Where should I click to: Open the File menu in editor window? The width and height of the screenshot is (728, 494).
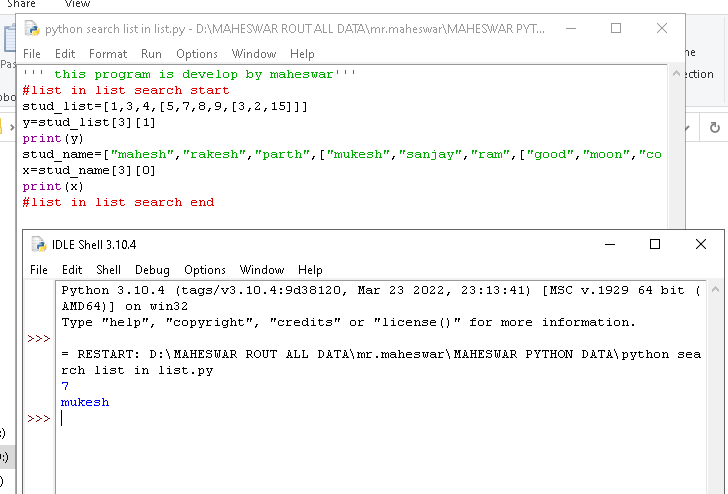32,54
